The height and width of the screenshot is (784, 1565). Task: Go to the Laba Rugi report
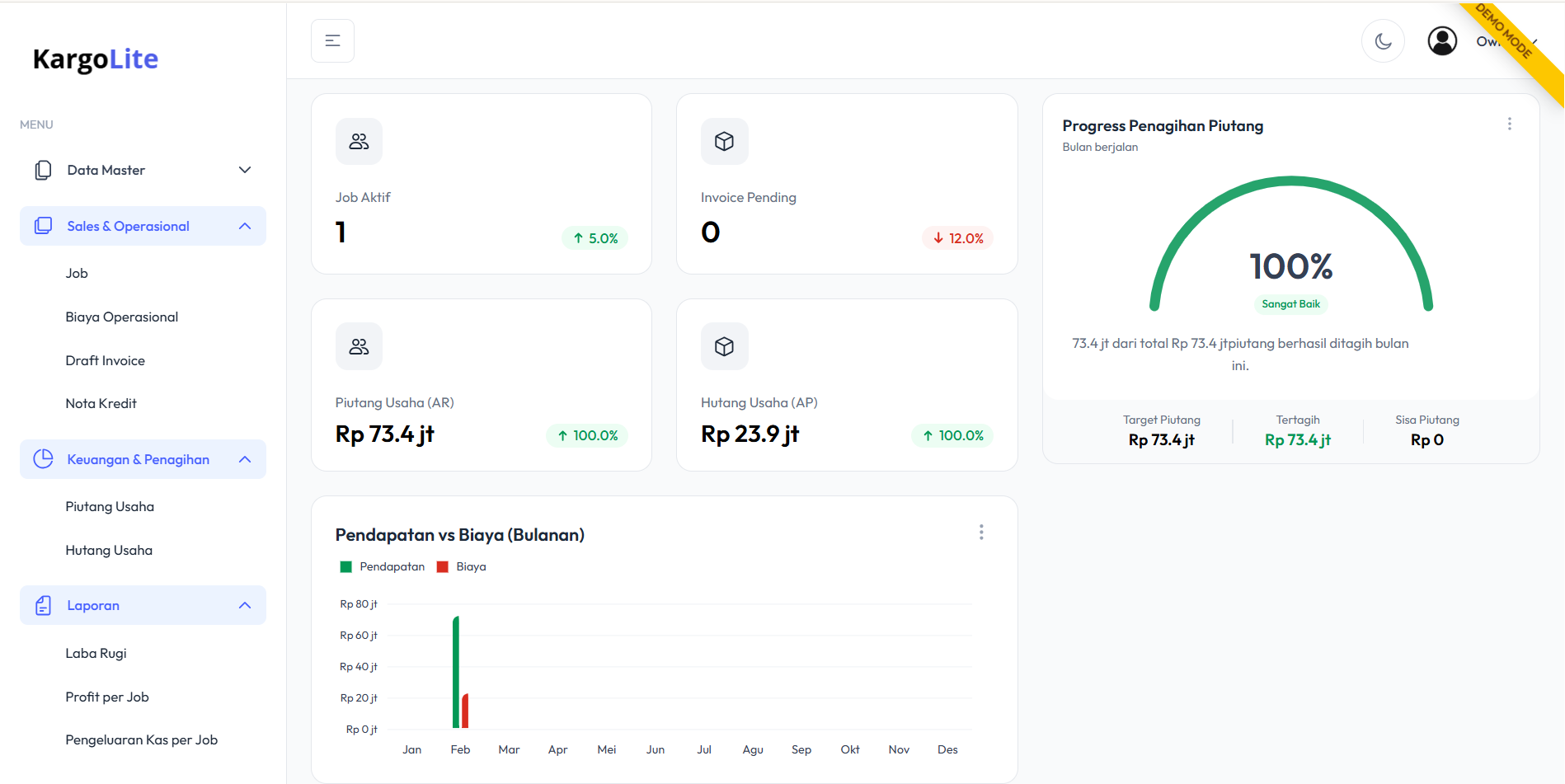[96, 654]
